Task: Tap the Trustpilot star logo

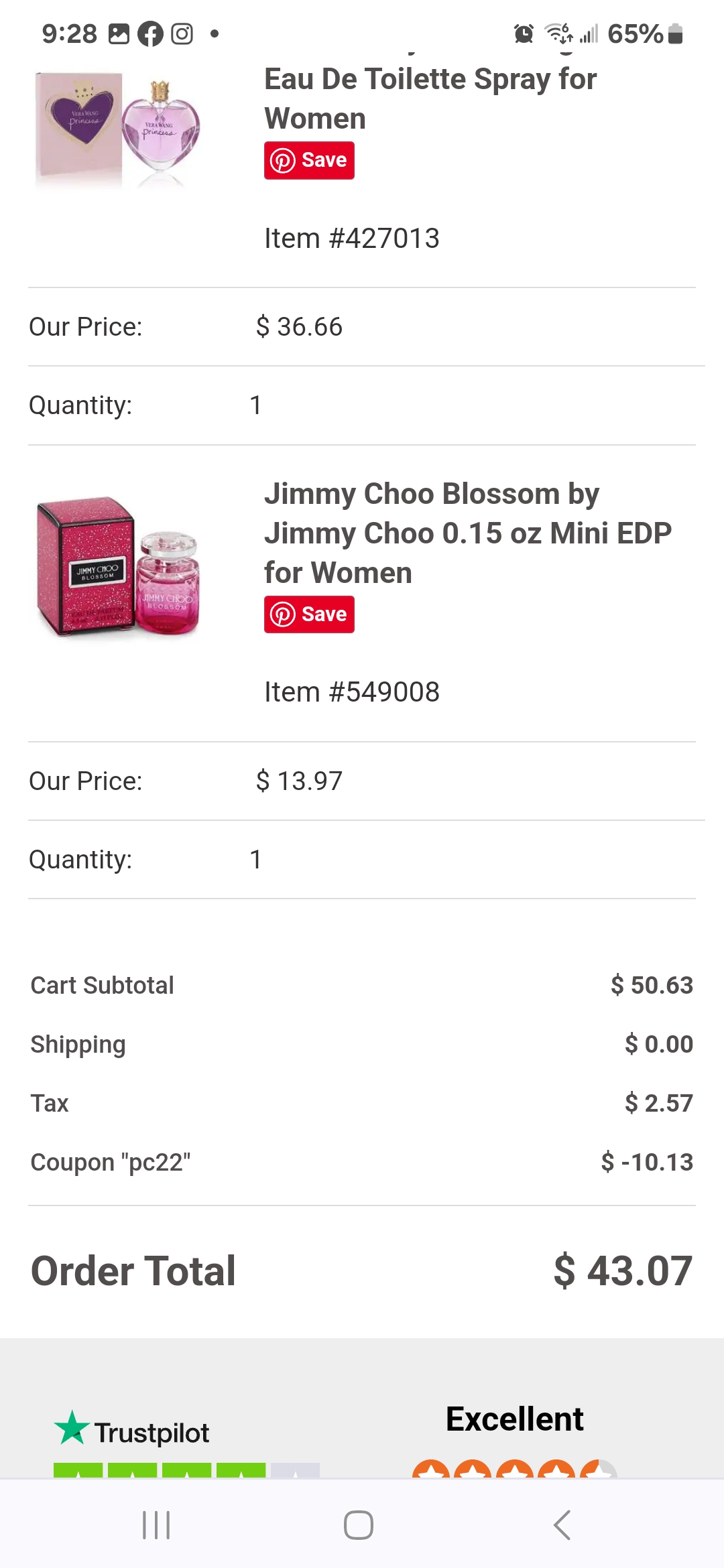Action: pyautogui.click(x=72, y=1431)
